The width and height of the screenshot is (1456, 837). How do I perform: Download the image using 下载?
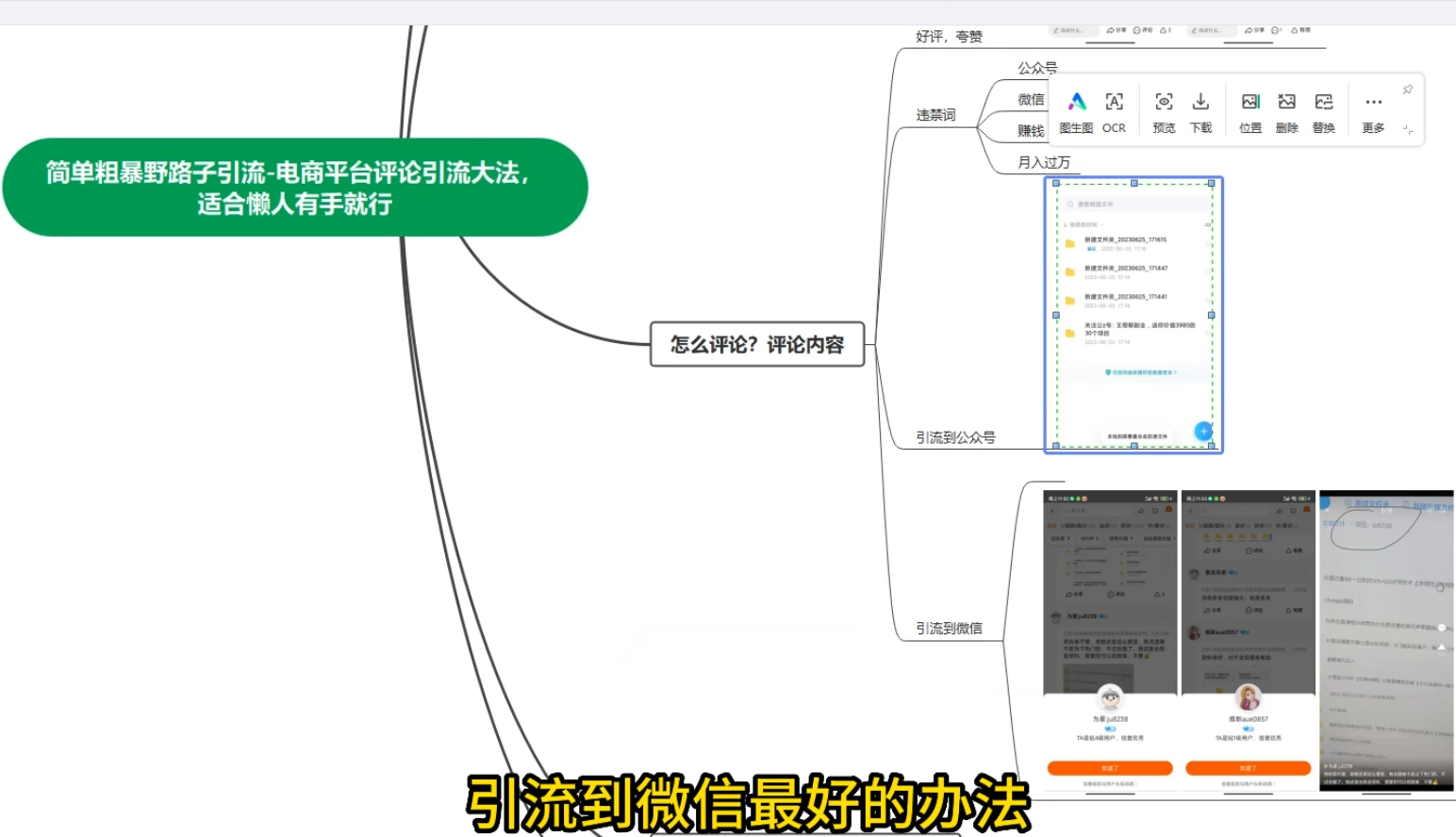pyautogui.click(x=1200, y=112)
